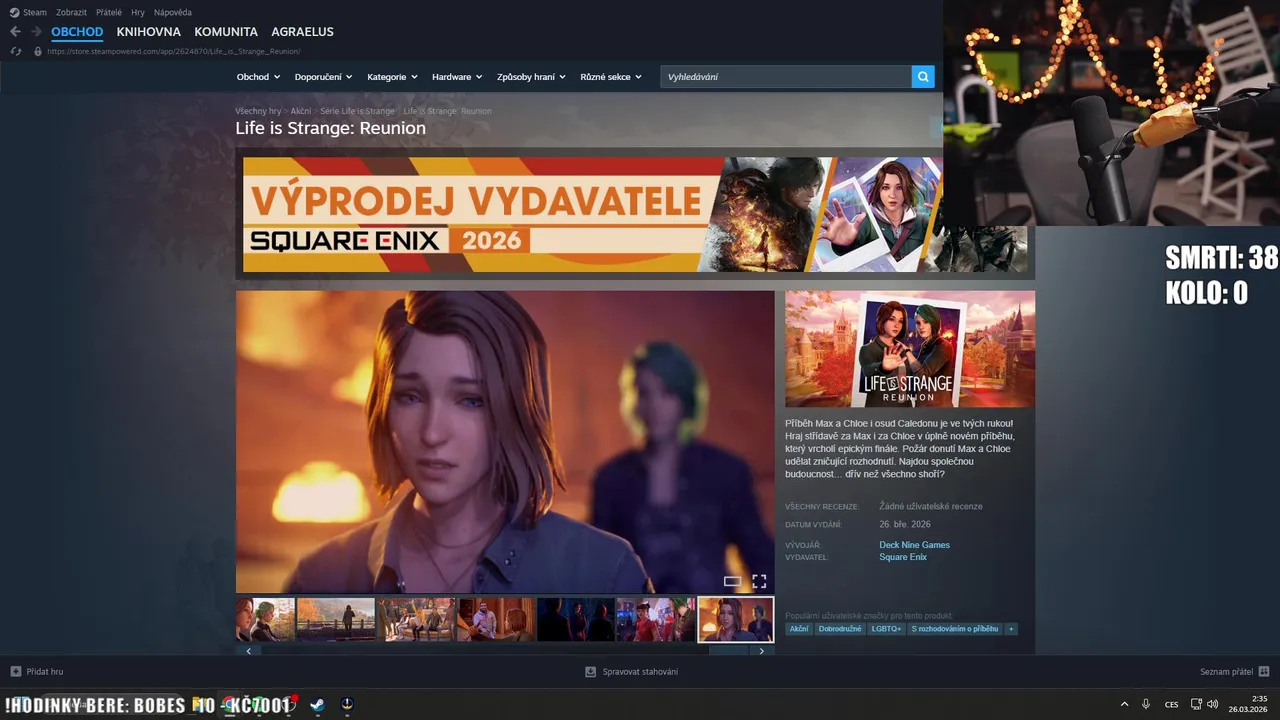Open Steam from the Windows taskbar

pyautogui.click(x=317, y=705)
